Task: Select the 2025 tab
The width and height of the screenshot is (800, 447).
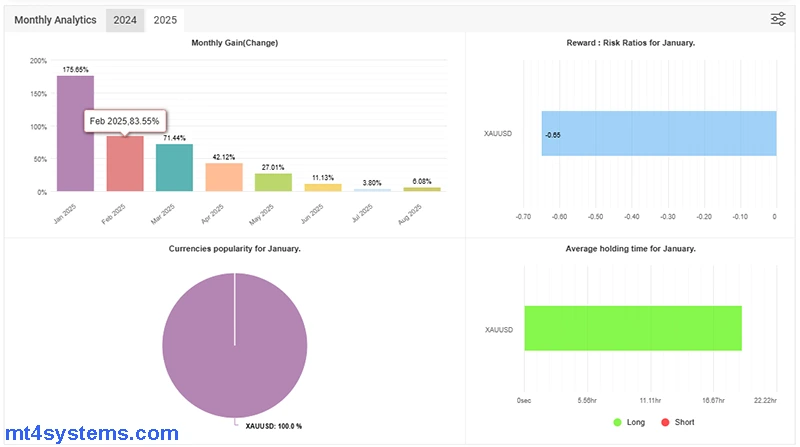Action: [165, 20]
